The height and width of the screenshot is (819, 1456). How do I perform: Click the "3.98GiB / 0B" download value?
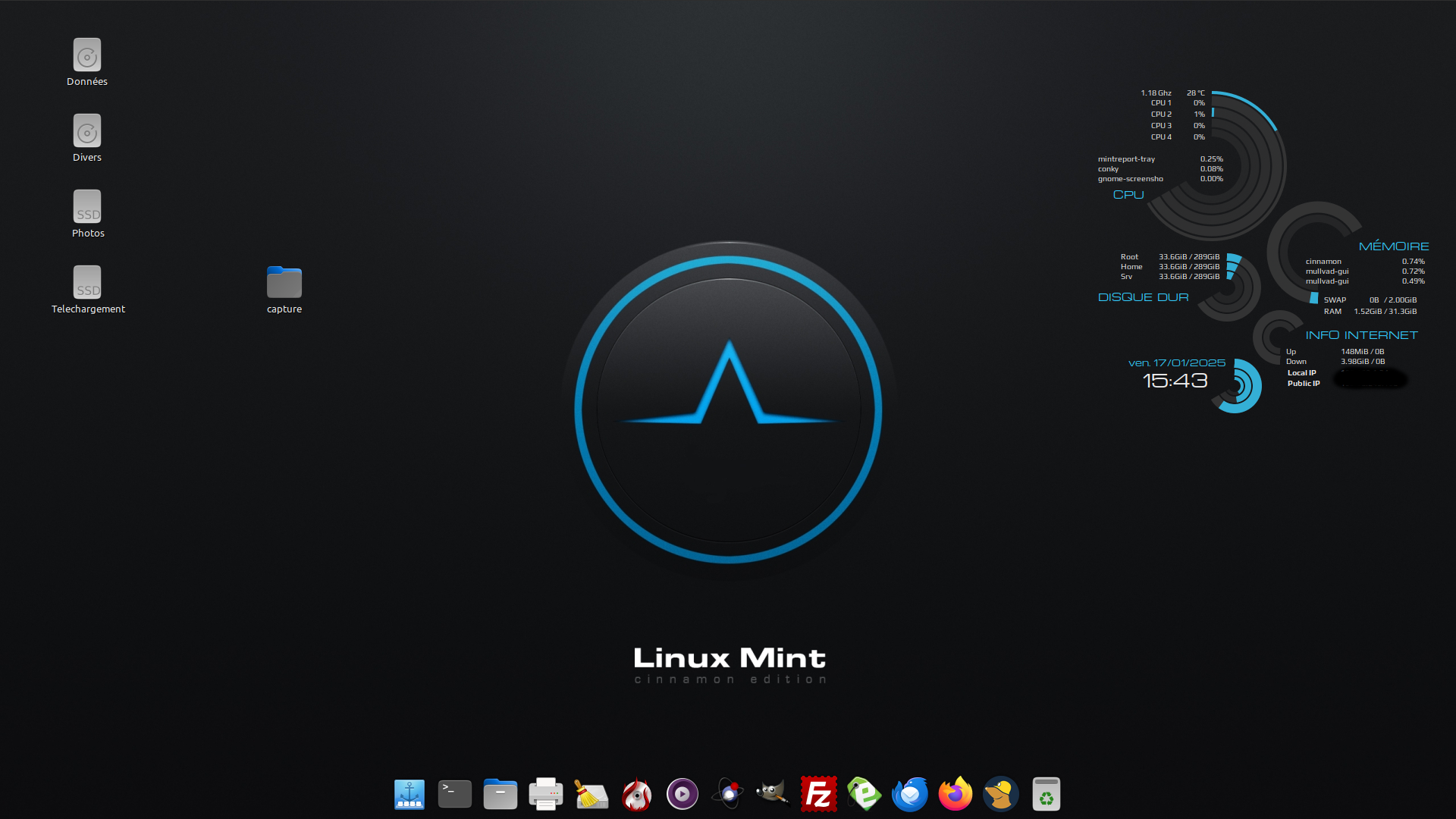click(1363, 362)
